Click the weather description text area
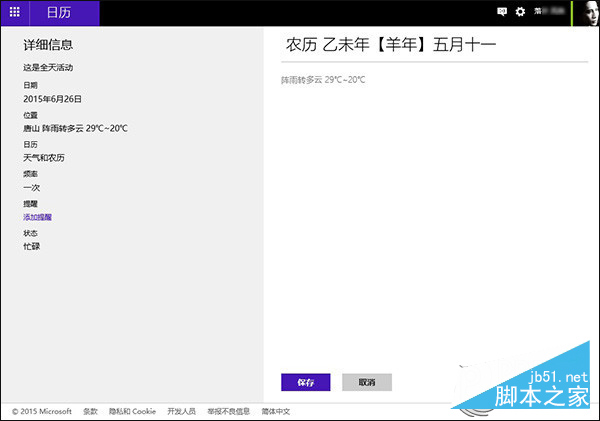This screenshot has width=600, height=421. pyautogui.click(x=323, y=79)
